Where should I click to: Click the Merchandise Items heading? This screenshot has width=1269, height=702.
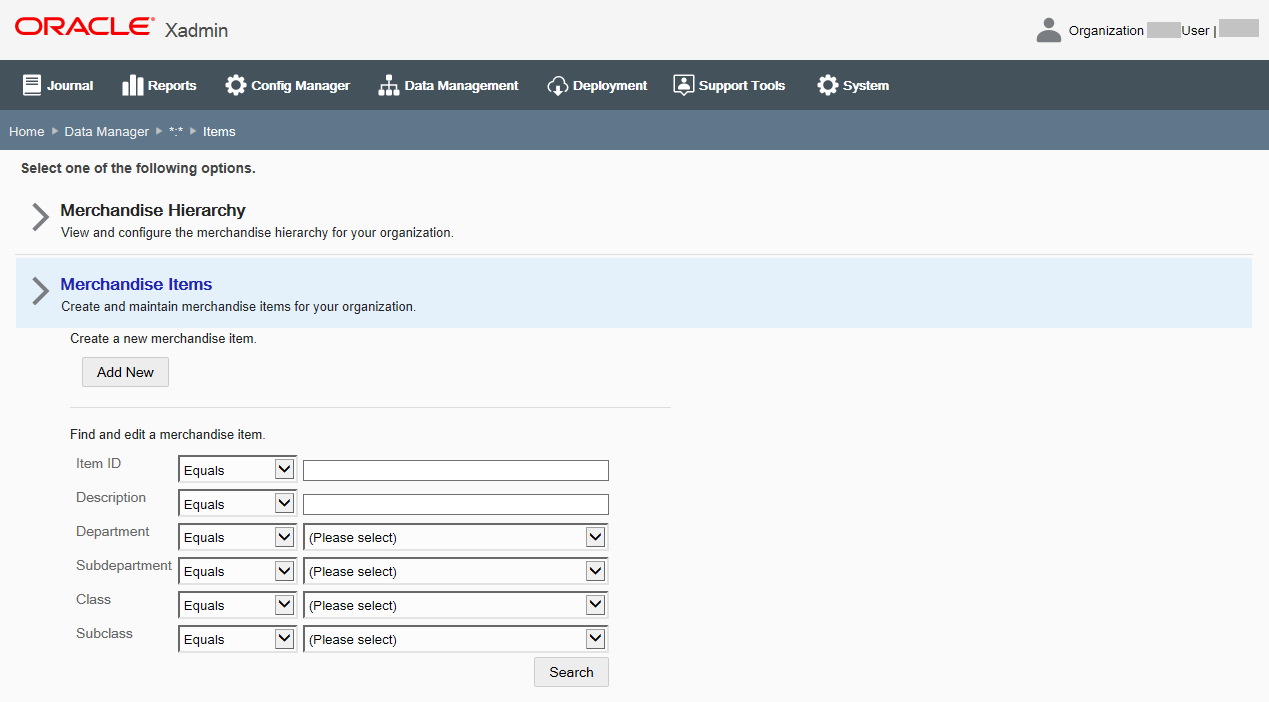click(136, 284)
